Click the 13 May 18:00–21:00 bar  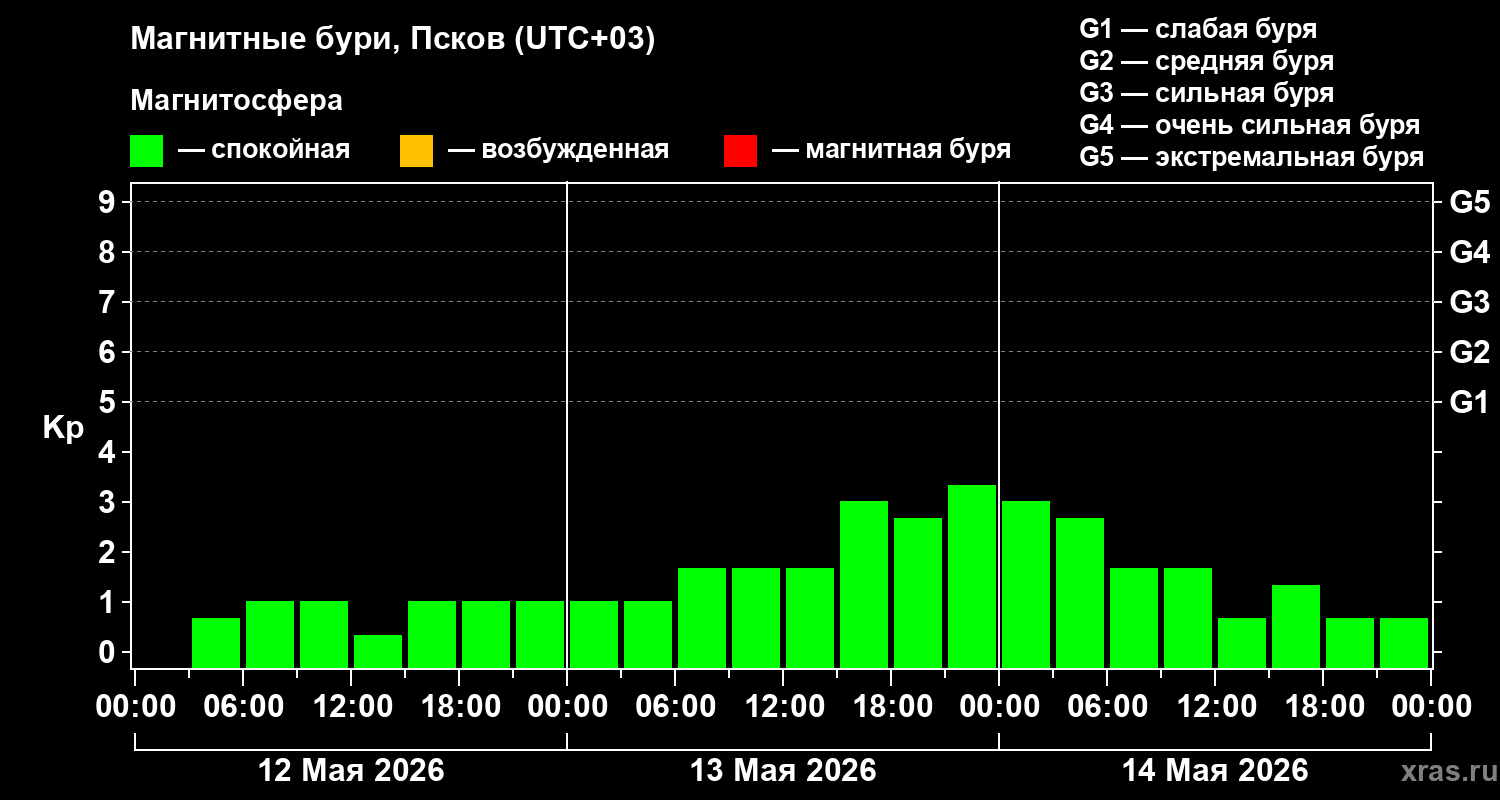918,593
